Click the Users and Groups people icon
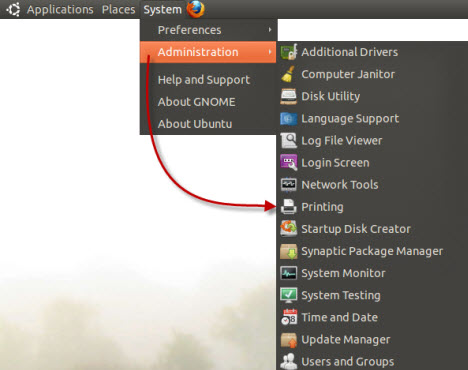The image size is (468, 370). point(289,361)
